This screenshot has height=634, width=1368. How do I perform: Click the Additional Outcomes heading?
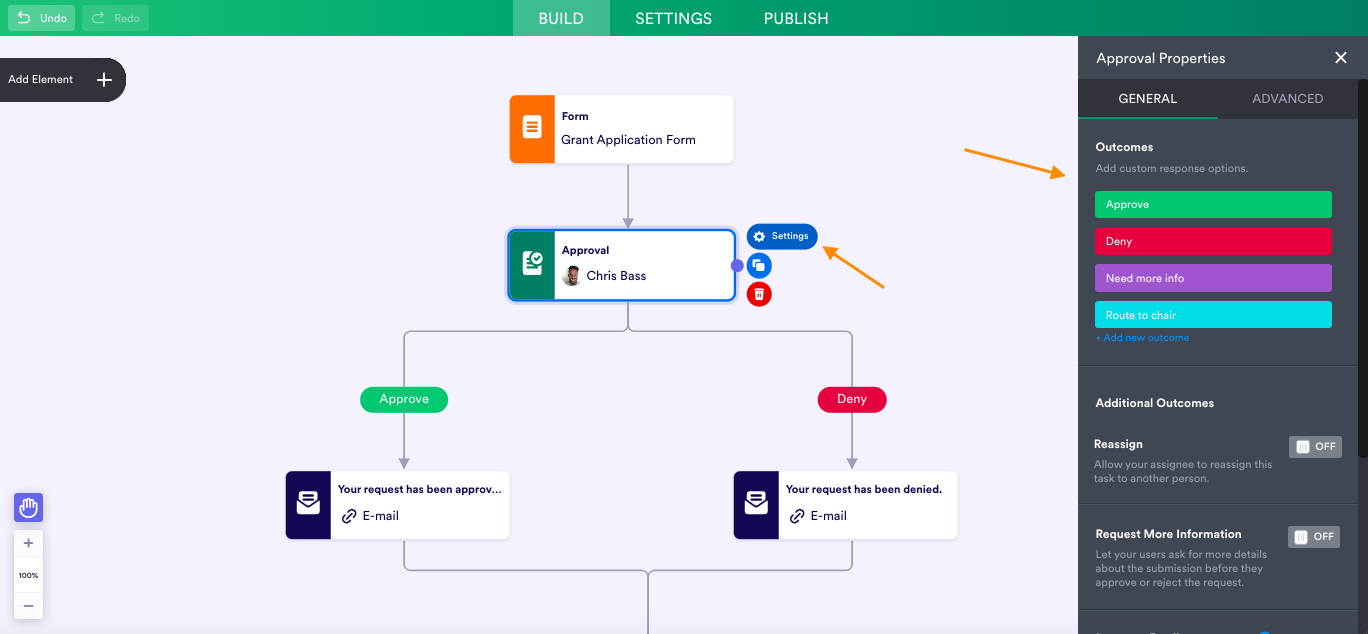(1155, 403)
